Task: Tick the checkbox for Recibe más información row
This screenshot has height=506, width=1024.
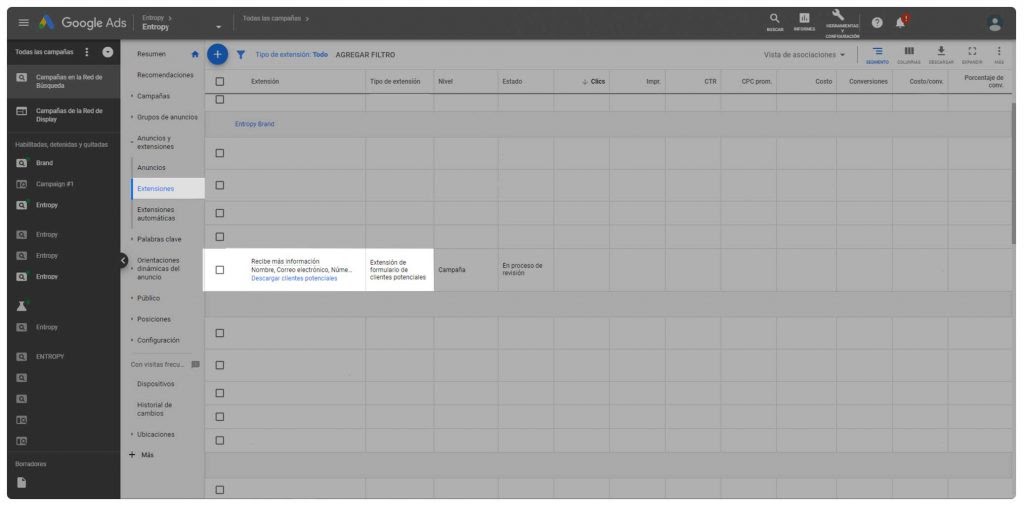Action: pos(219,270)
